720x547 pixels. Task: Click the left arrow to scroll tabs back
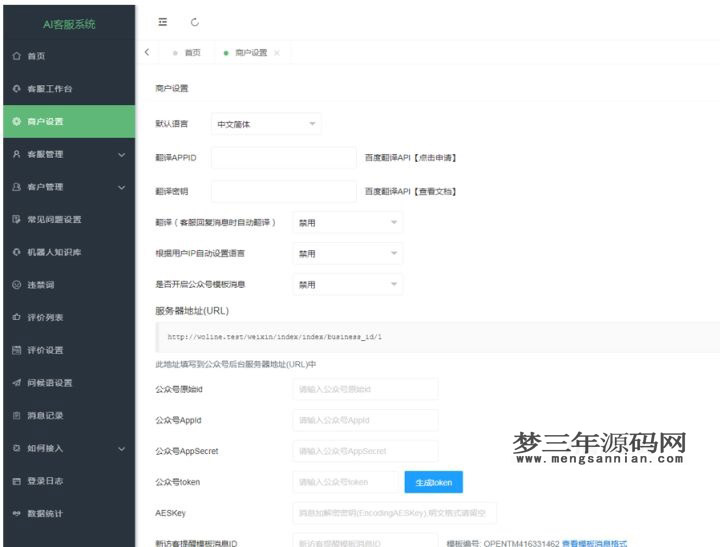147,52
